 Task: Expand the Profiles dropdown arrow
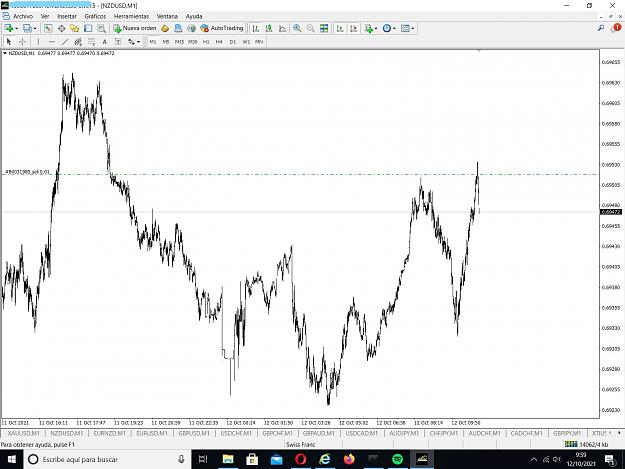click(x=35, y=28)
